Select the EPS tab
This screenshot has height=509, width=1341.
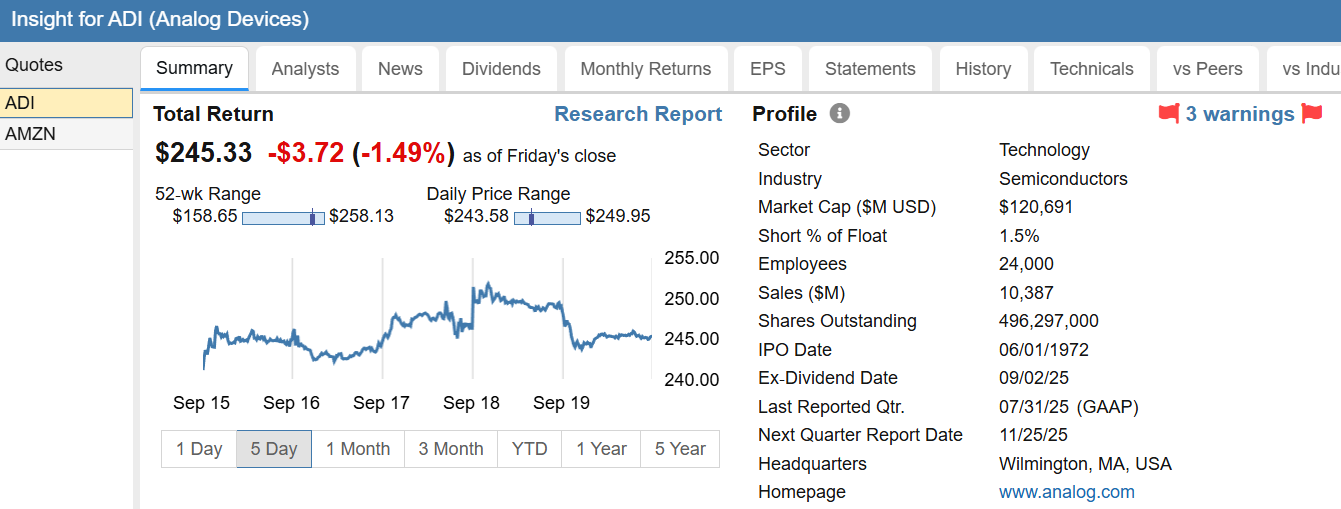pyautogui.click(x=768, y=69)
